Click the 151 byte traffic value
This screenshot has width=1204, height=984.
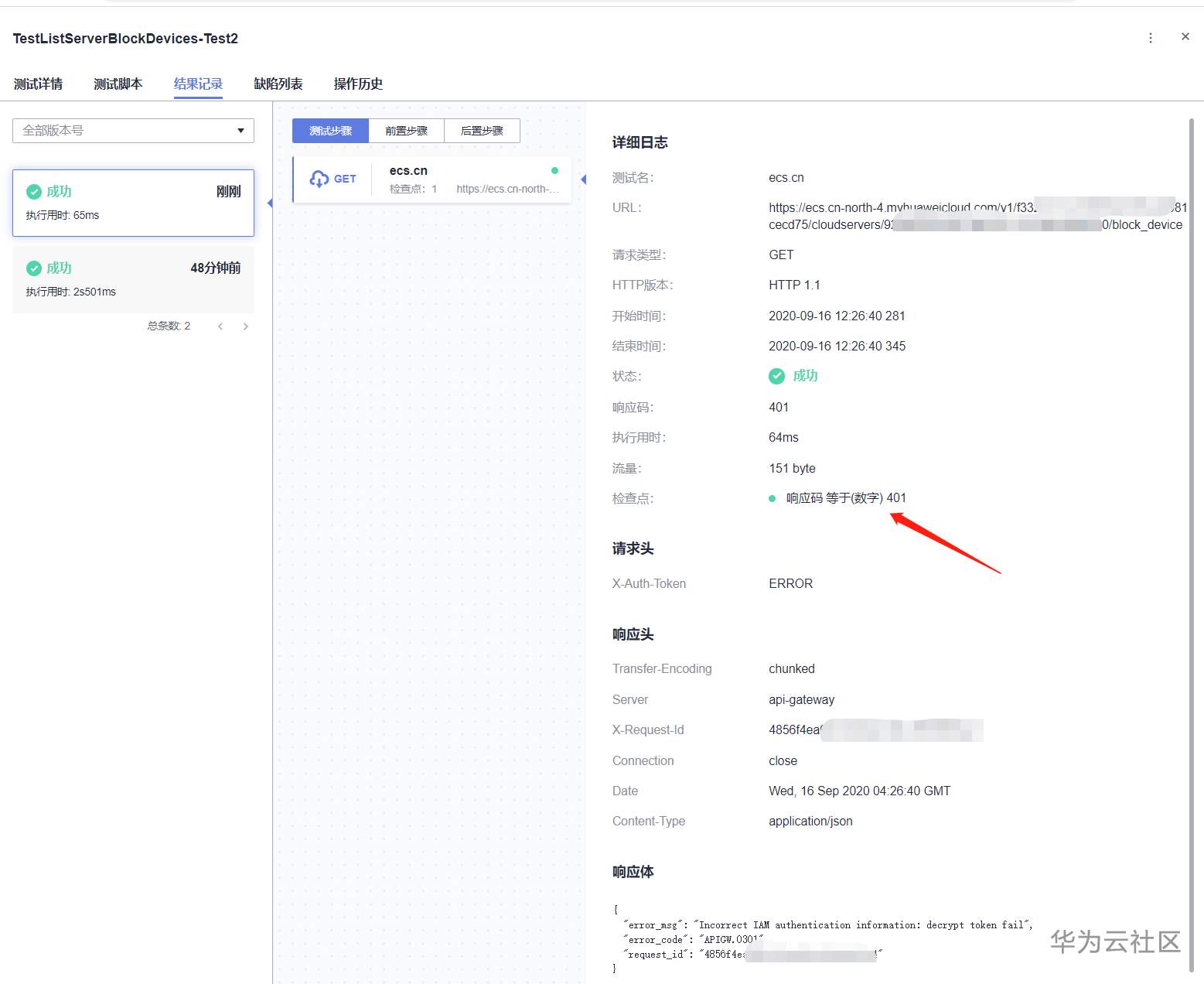pyautogui.click(x=792, y=468)
